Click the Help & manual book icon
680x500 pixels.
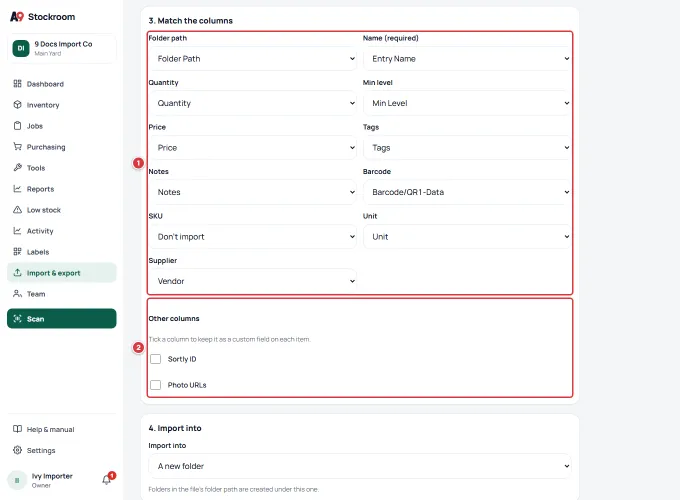(17, 429)
